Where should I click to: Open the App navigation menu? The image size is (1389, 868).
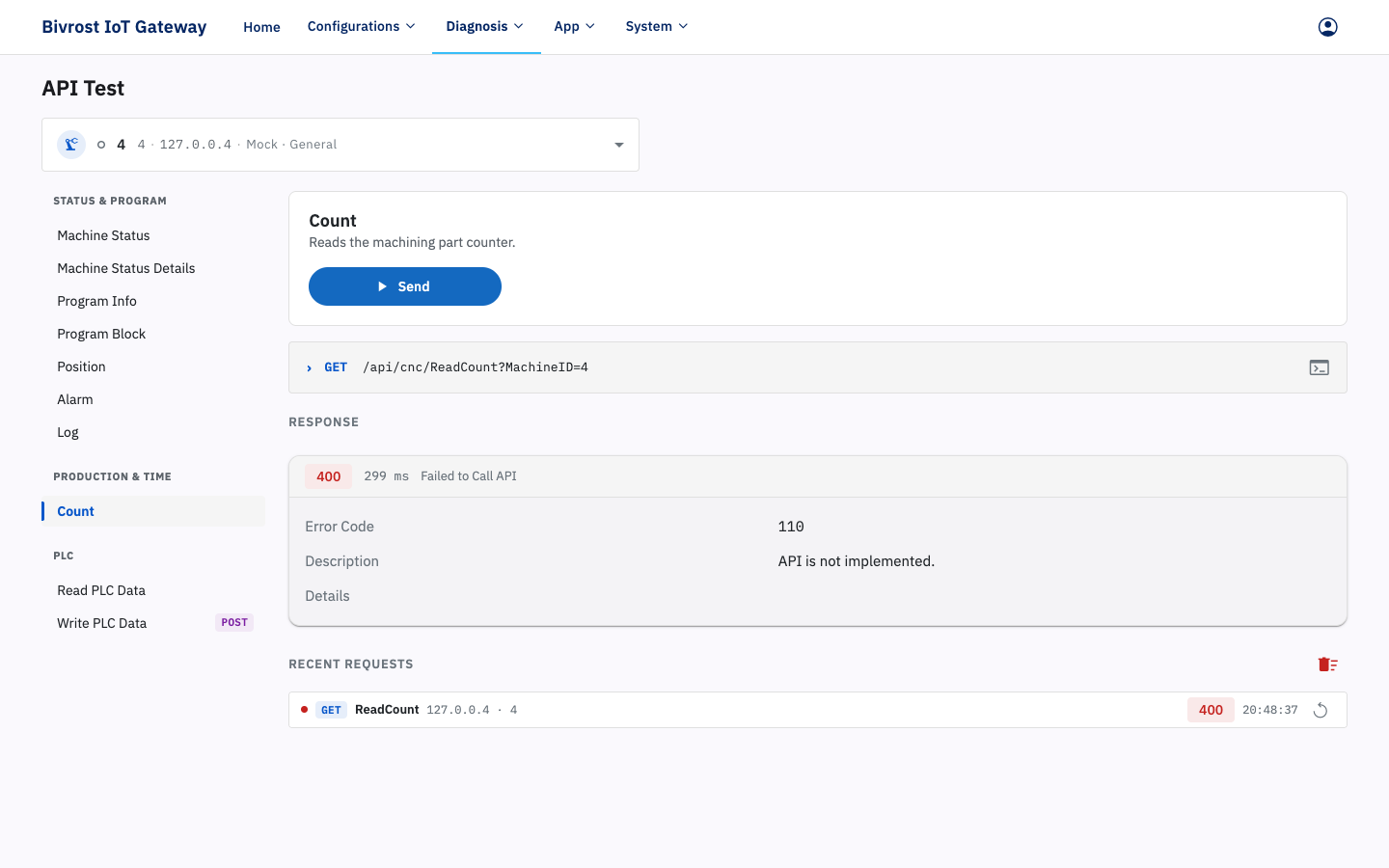pyautogui.click(x=575, y=27)
